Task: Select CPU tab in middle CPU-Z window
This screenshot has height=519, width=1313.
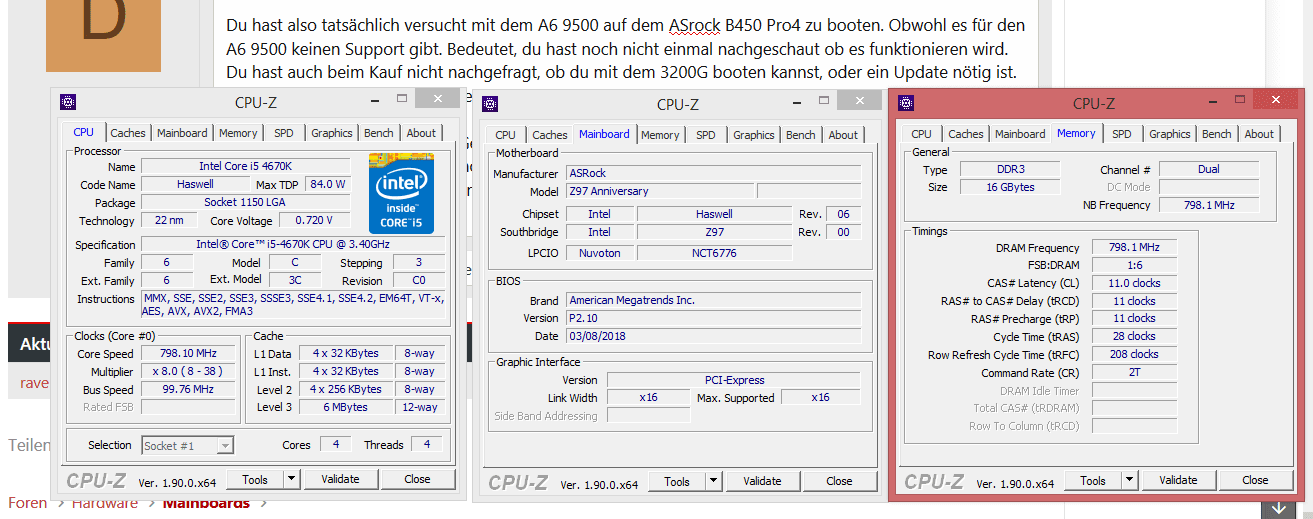Action: (x=506, y=135)
